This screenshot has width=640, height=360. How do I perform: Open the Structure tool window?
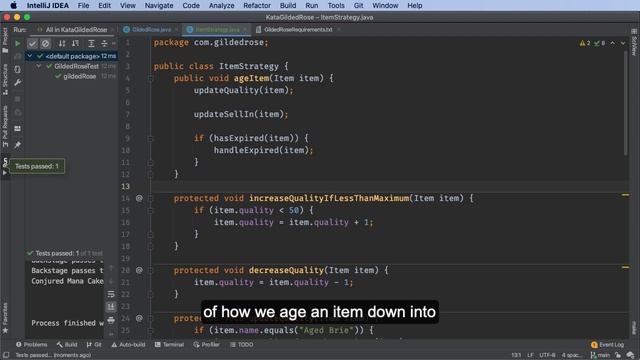pyautogui.click(x=5, y=79)
